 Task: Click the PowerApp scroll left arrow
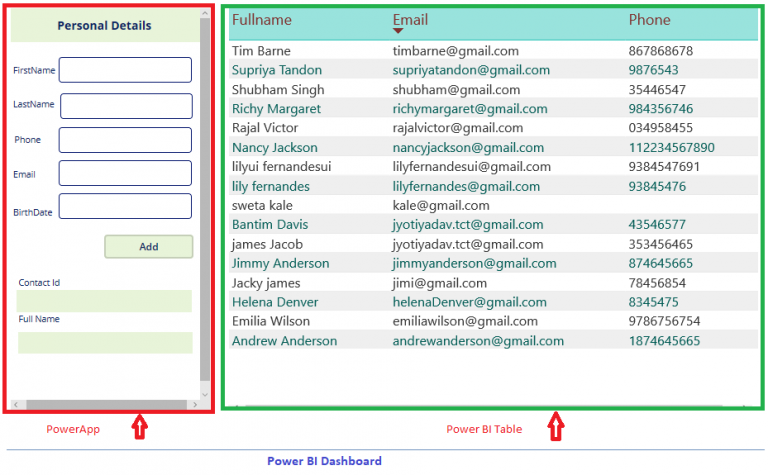(x=15, y=405)
